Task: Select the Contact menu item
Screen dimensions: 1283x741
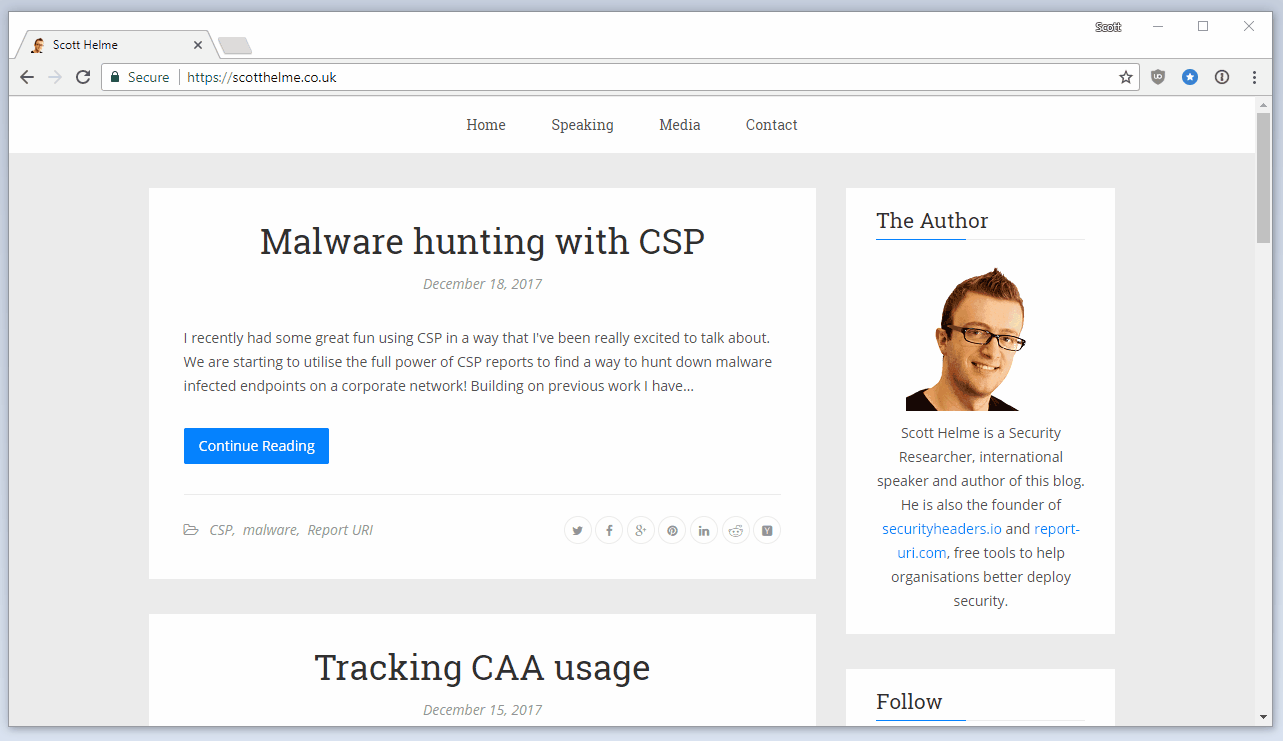Action: point(771,125)
